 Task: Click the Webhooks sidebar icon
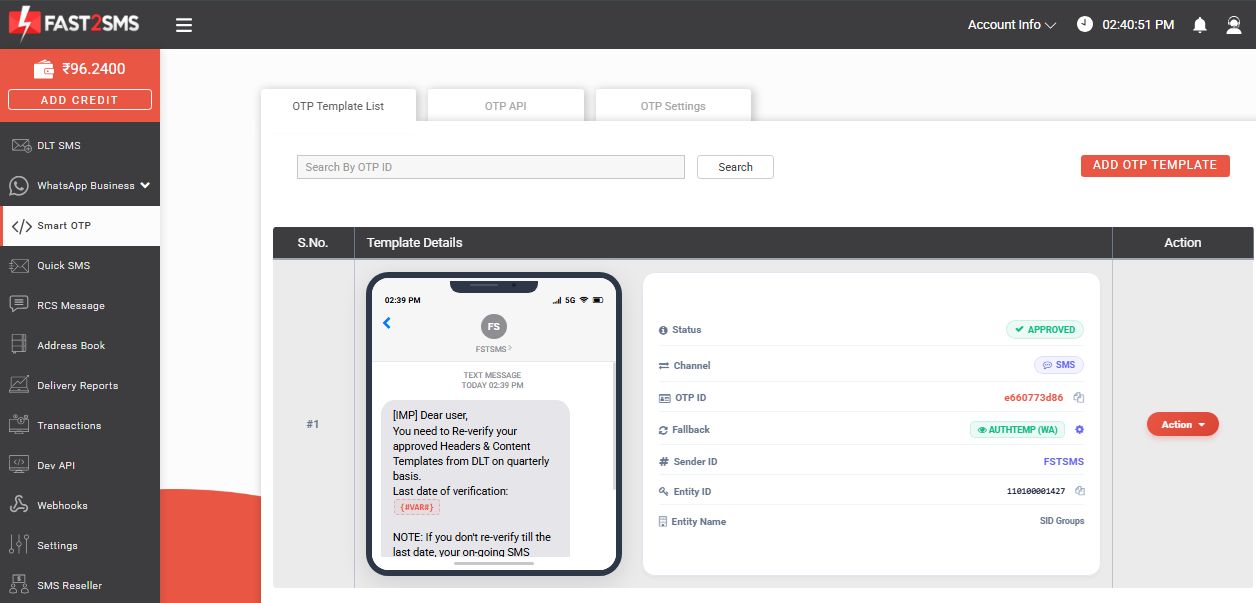click(19, 505)
